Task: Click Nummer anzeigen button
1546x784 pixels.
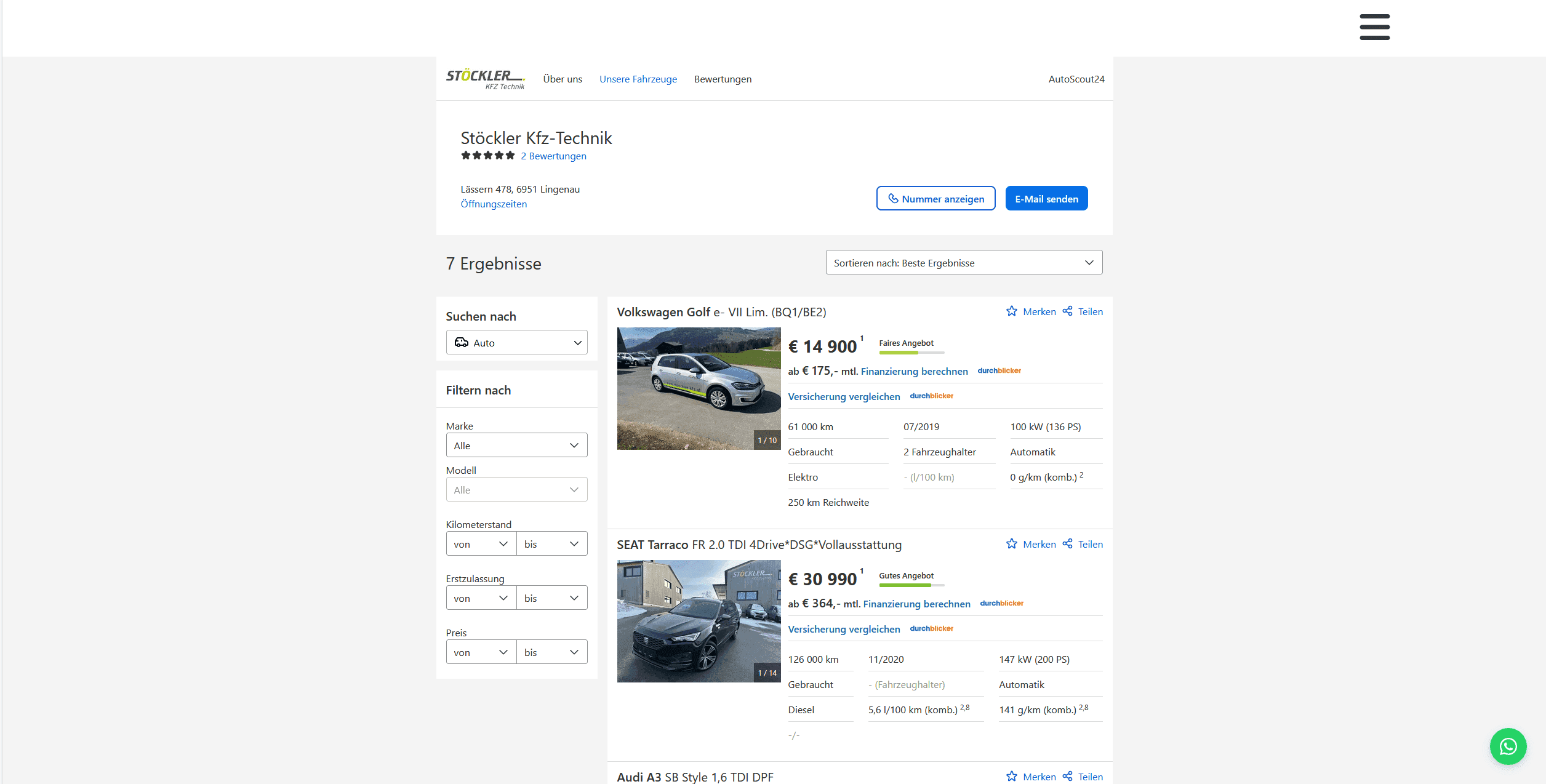Action: [x=935, y=199]
